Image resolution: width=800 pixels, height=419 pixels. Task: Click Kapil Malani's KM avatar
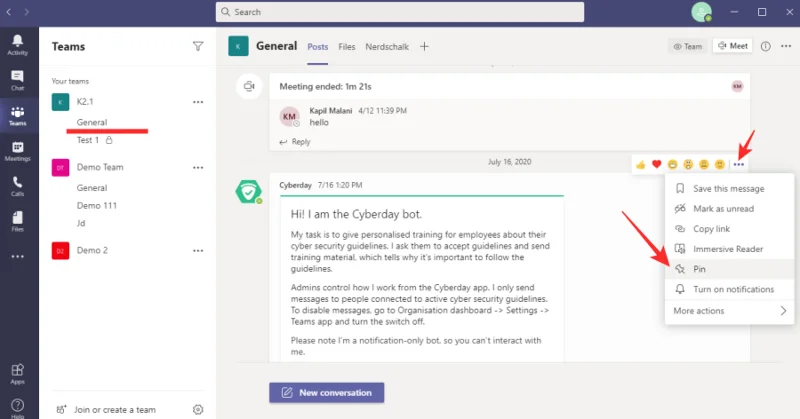click(x=289, y=116)
